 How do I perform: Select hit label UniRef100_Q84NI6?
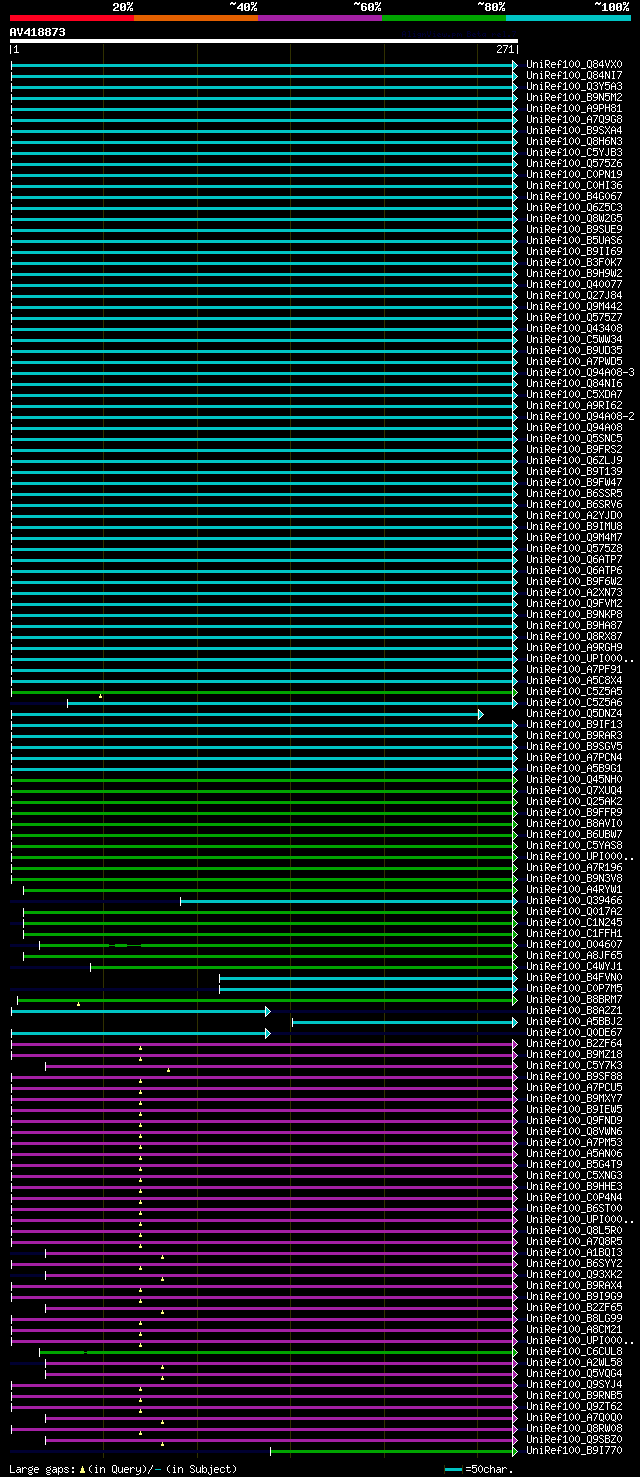(x=573, y=383)
